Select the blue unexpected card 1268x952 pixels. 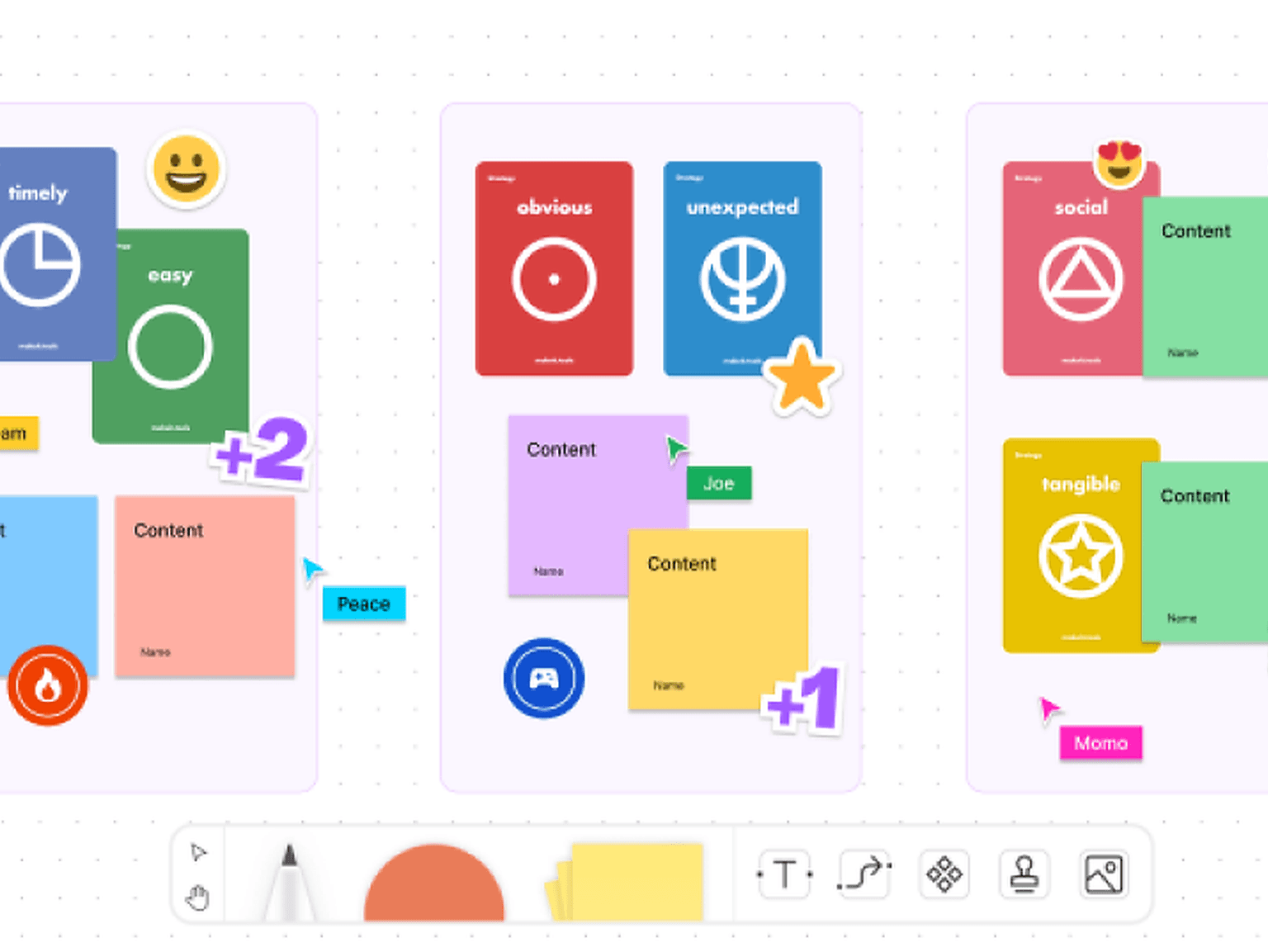click(x=742, y=268)
